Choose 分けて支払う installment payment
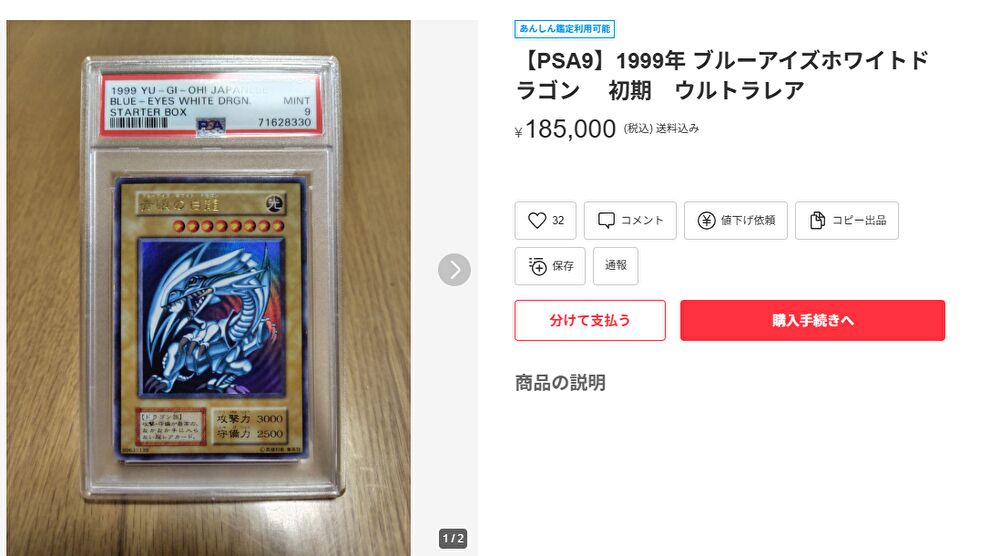The image size is (1000, 556). [590, 320]
